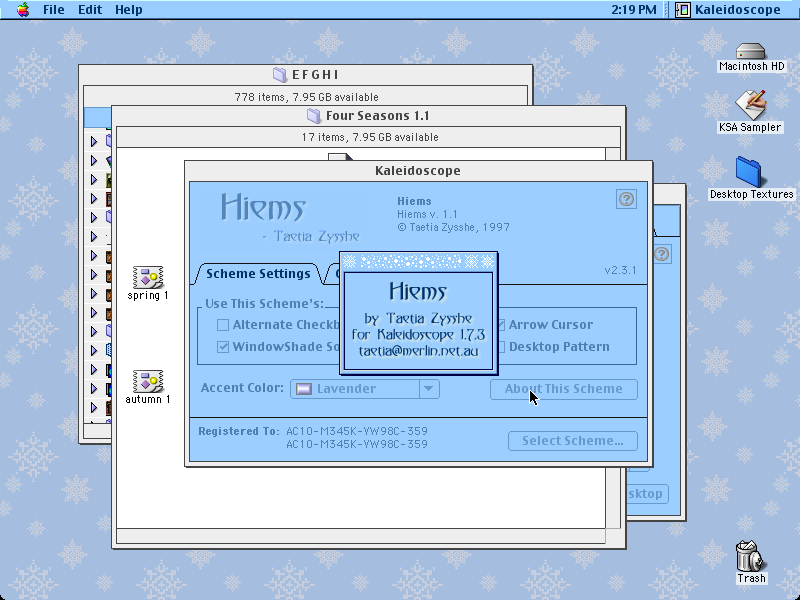The width and height of the screenshot is (800, 600).
Task: Click the Four Seasons 1.1 vertical scrollbar
Action: [613, 339]
